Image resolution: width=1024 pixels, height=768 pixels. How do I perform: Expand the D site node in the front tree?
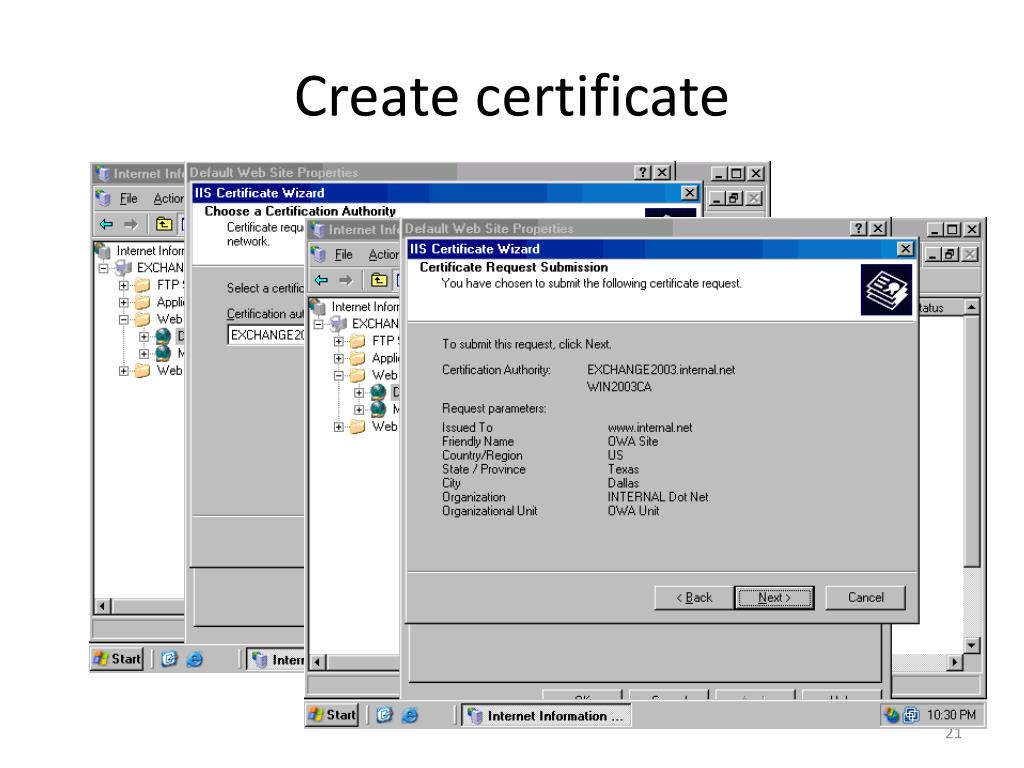coord(359,392)
